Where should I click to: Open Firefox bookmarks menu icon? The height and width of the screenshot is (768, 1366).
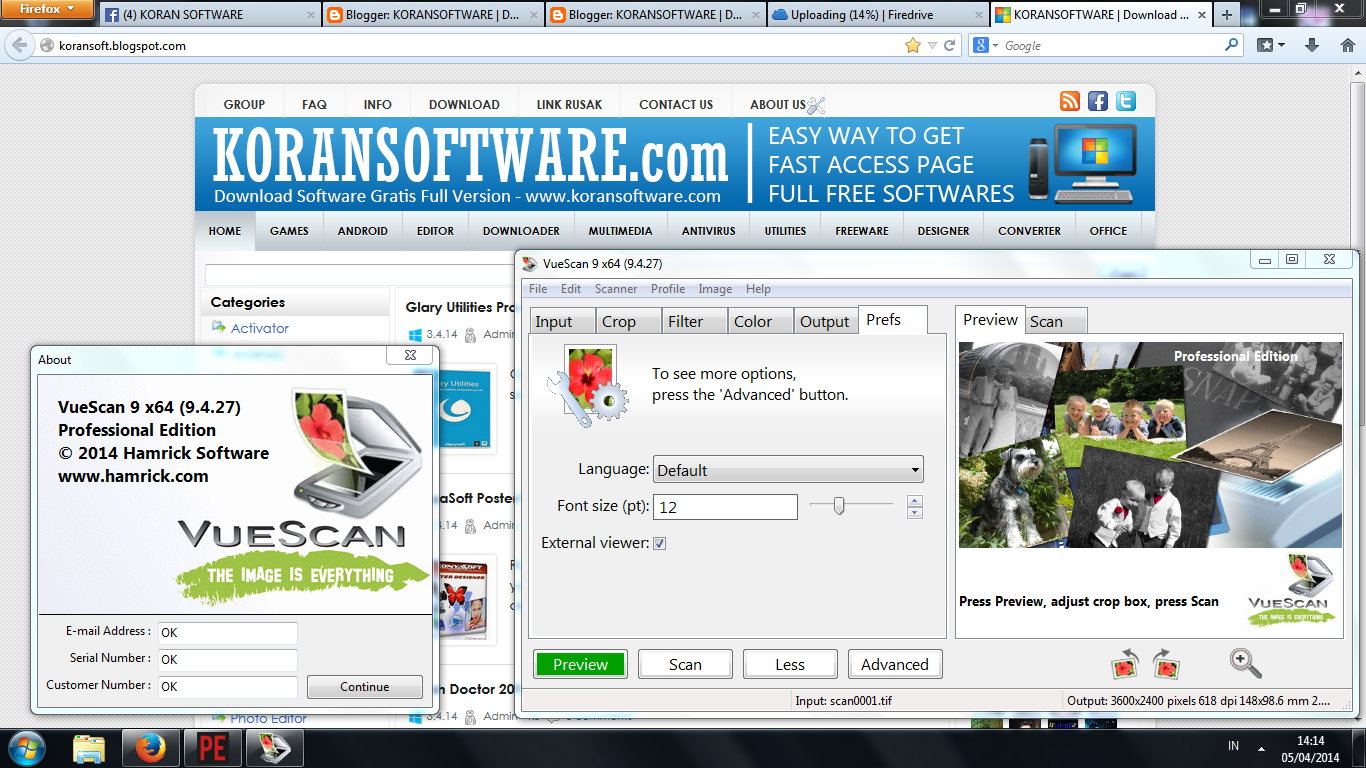(x=1270, y=45)
